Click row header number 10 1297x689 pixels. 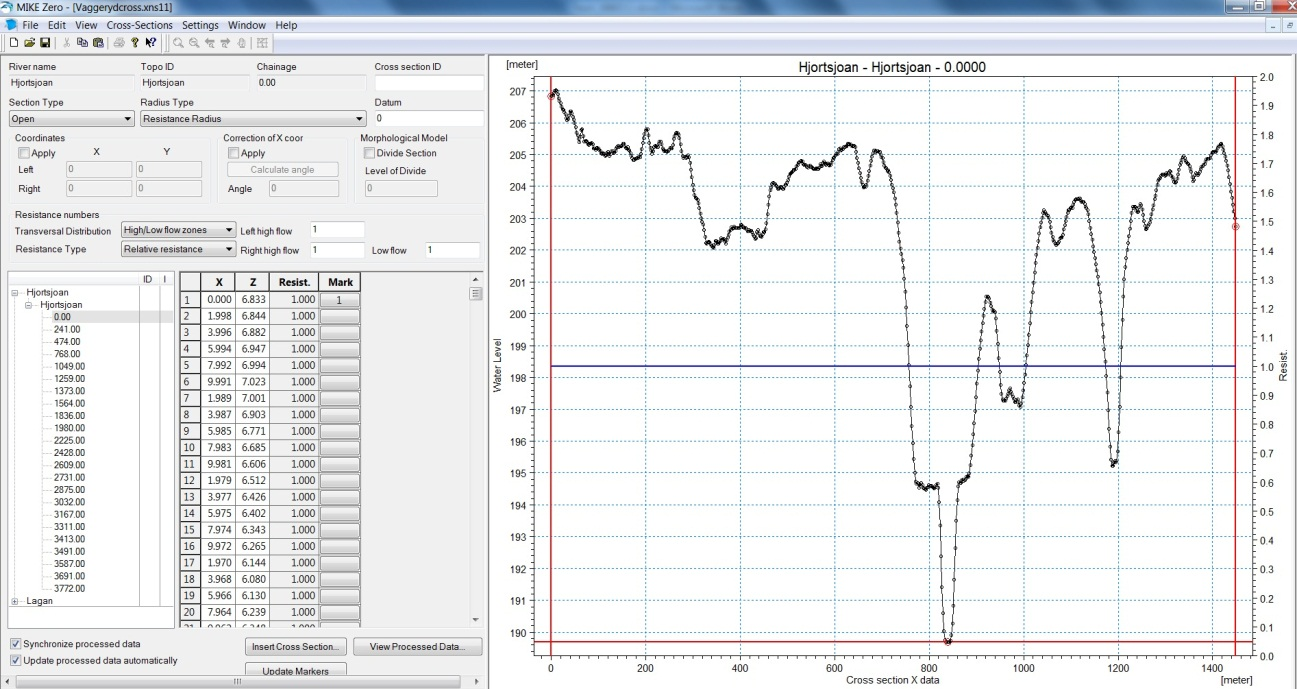click(189, 448)
